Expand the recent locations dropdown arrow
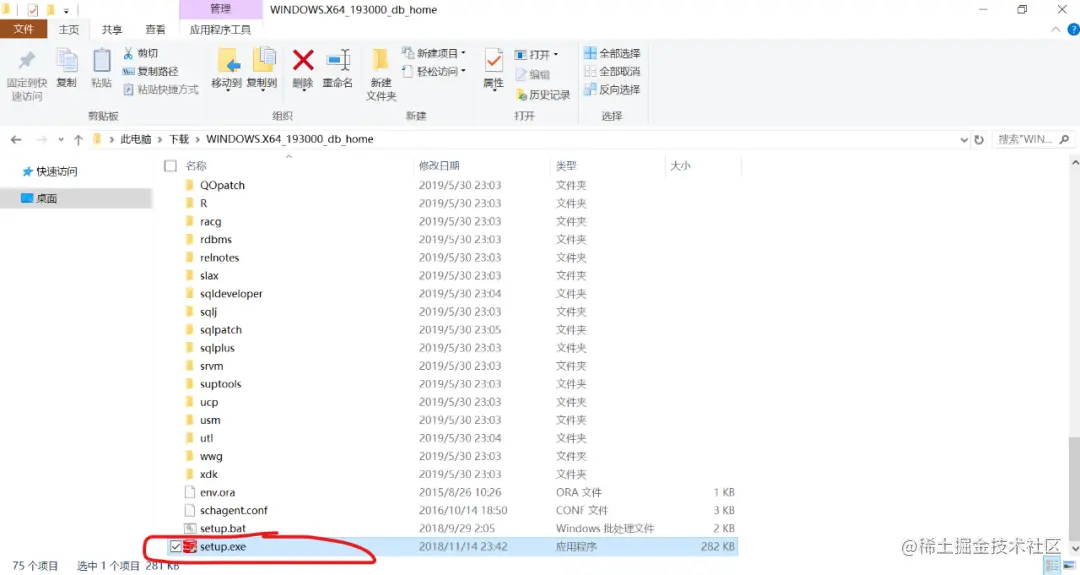The height and width of the screenshot is (575, 1080). (61, 140)
